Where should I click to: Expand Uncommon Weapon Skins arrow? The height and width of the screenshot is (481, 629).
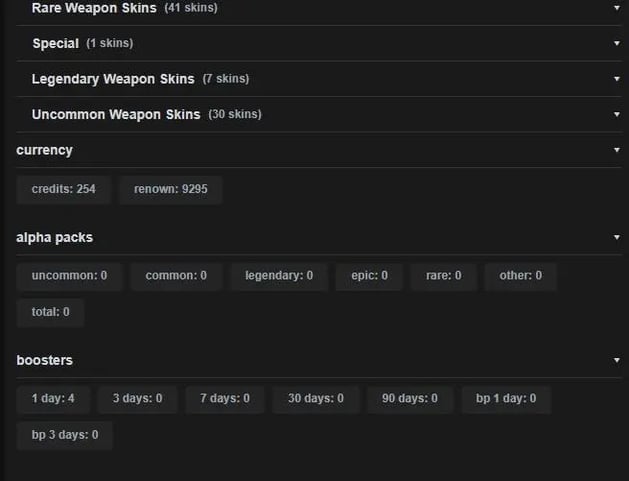(x=617, y=114)
